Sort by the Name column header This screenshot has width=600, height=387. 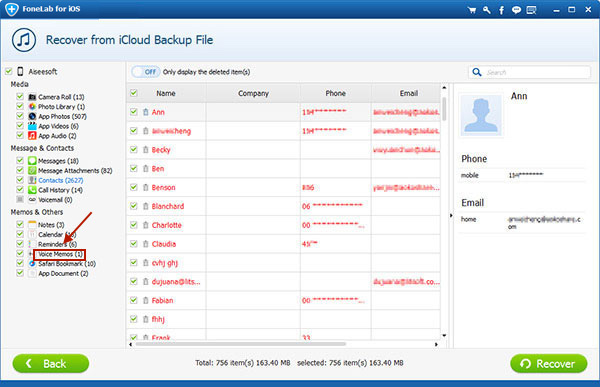pyautogui.click(x=166, y=93)
